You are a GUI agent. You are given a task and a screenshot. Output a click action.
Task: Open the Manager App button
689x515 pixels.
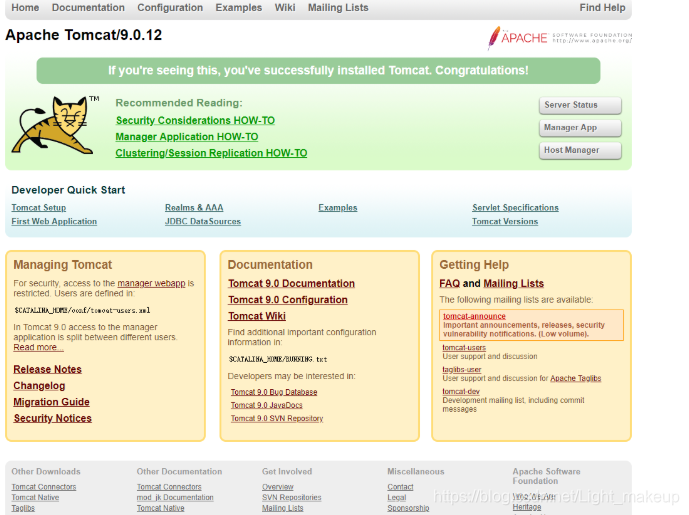click(580, 128)
